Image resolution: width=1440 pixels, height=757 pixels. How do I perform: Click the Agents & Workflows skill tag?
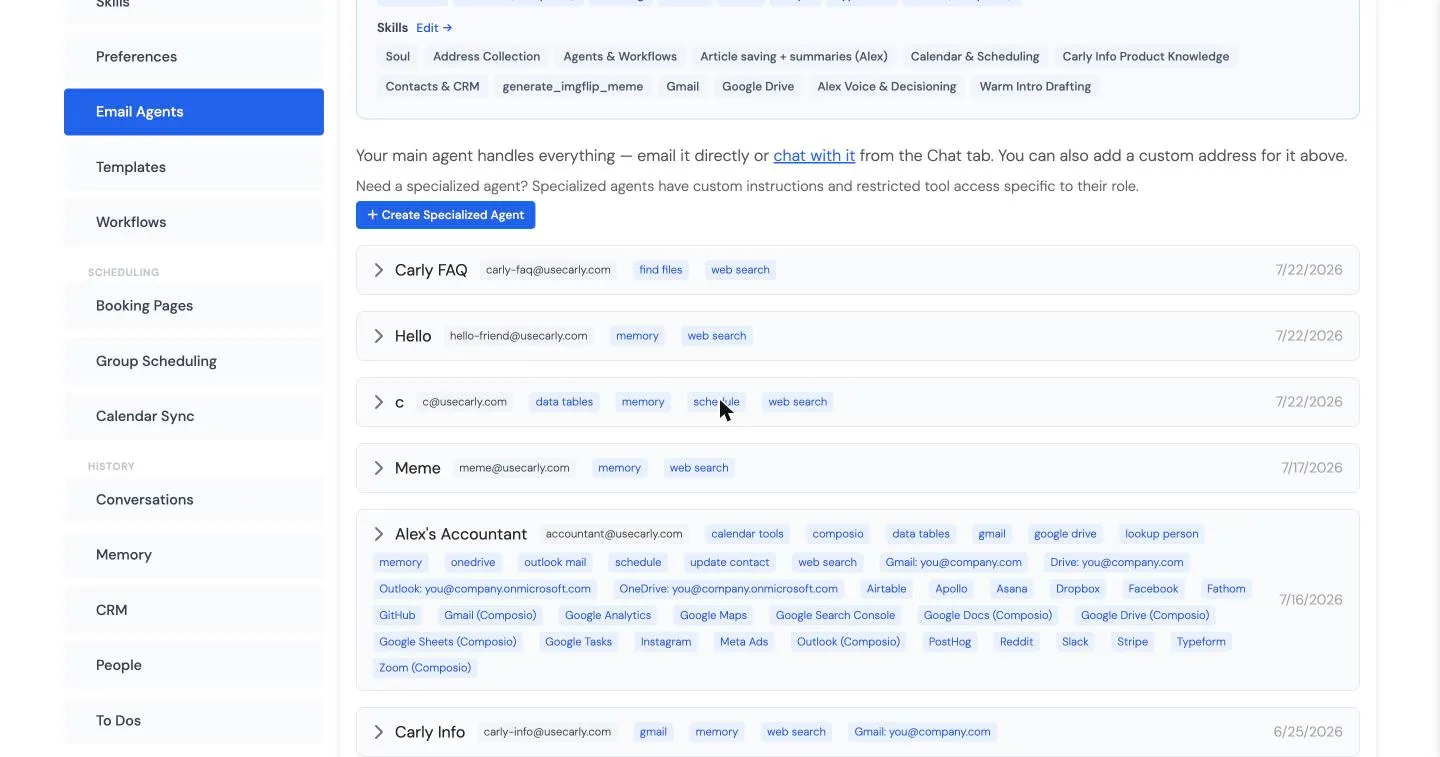tap(620, 57)
